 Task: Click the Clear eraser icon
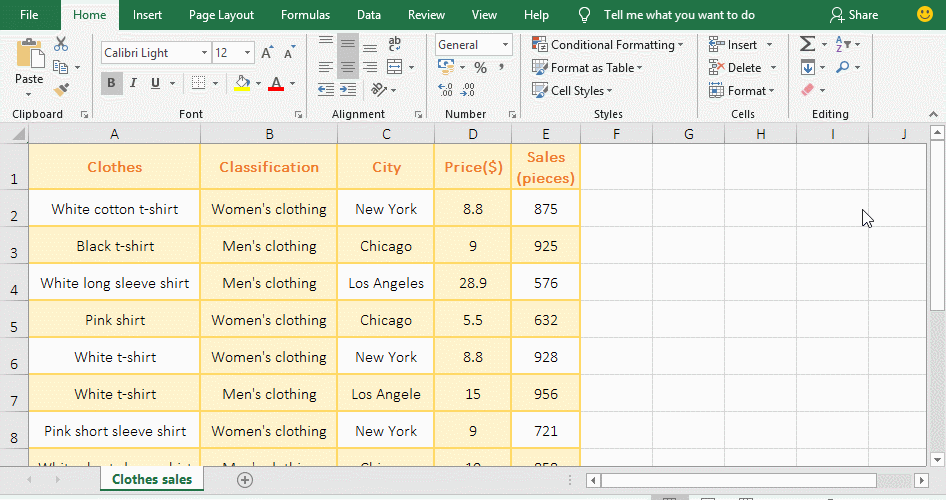[807, 90]
